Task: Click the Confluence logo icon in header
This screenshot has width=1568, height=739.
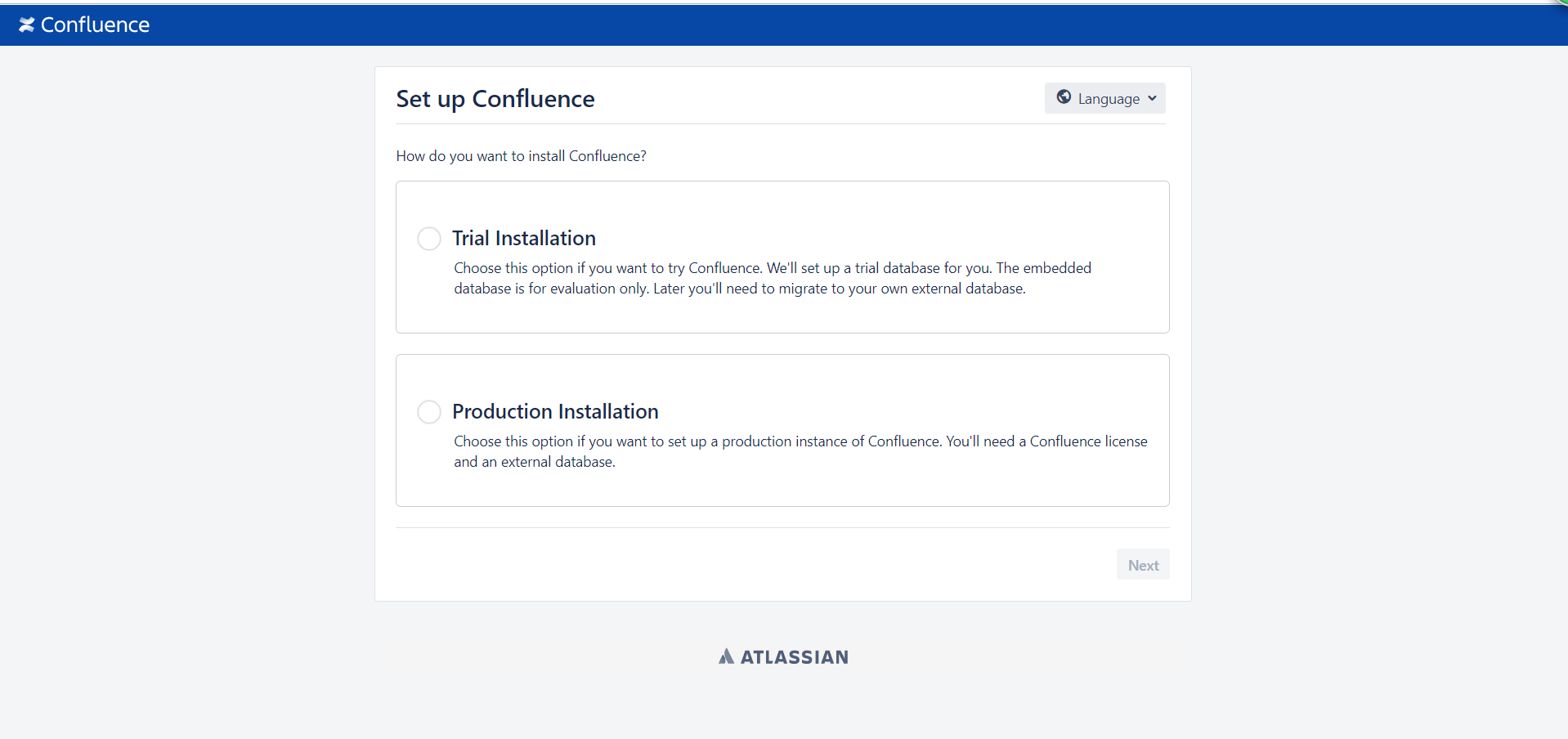Action: (x=27, y=25)
